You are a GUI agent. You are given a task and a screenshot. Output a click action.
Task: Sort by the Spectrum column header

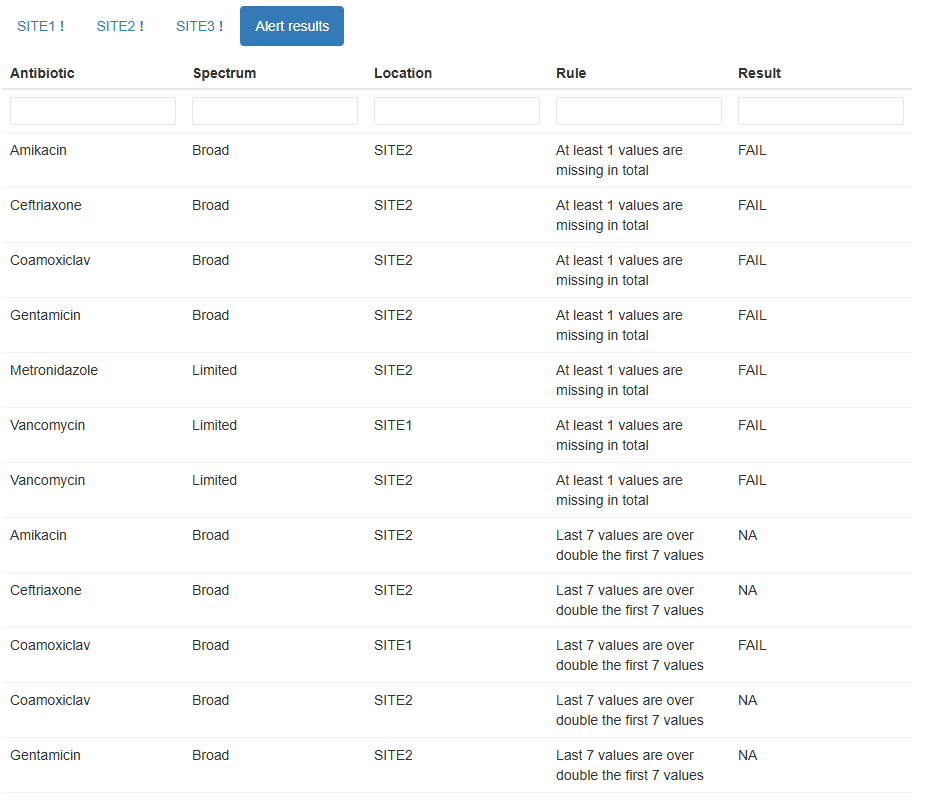pyautogui.click(x=224, y=73)
